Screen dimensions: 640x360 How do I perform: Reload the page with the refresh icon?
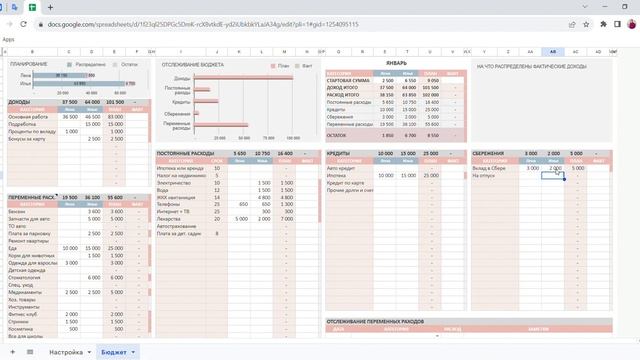(x=23, y=24)
